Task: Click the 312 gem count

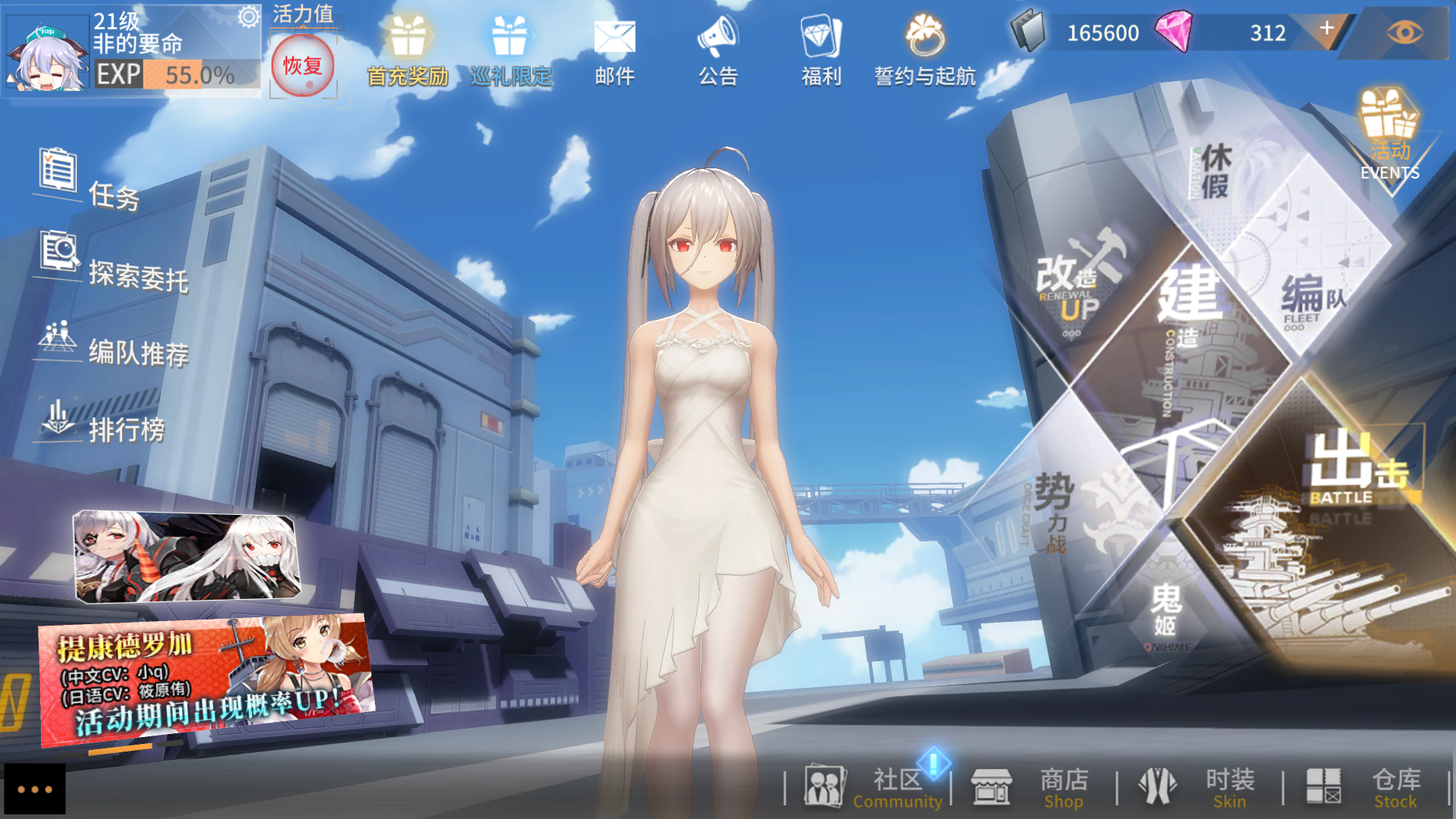Action: [x=1267, y=33]
